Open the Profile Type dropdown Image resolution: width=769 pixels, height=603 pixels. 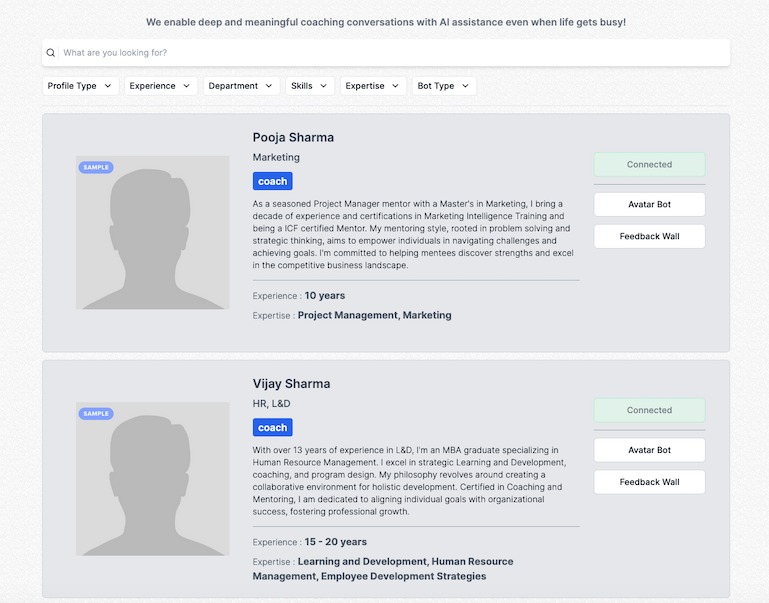point(81,86)
